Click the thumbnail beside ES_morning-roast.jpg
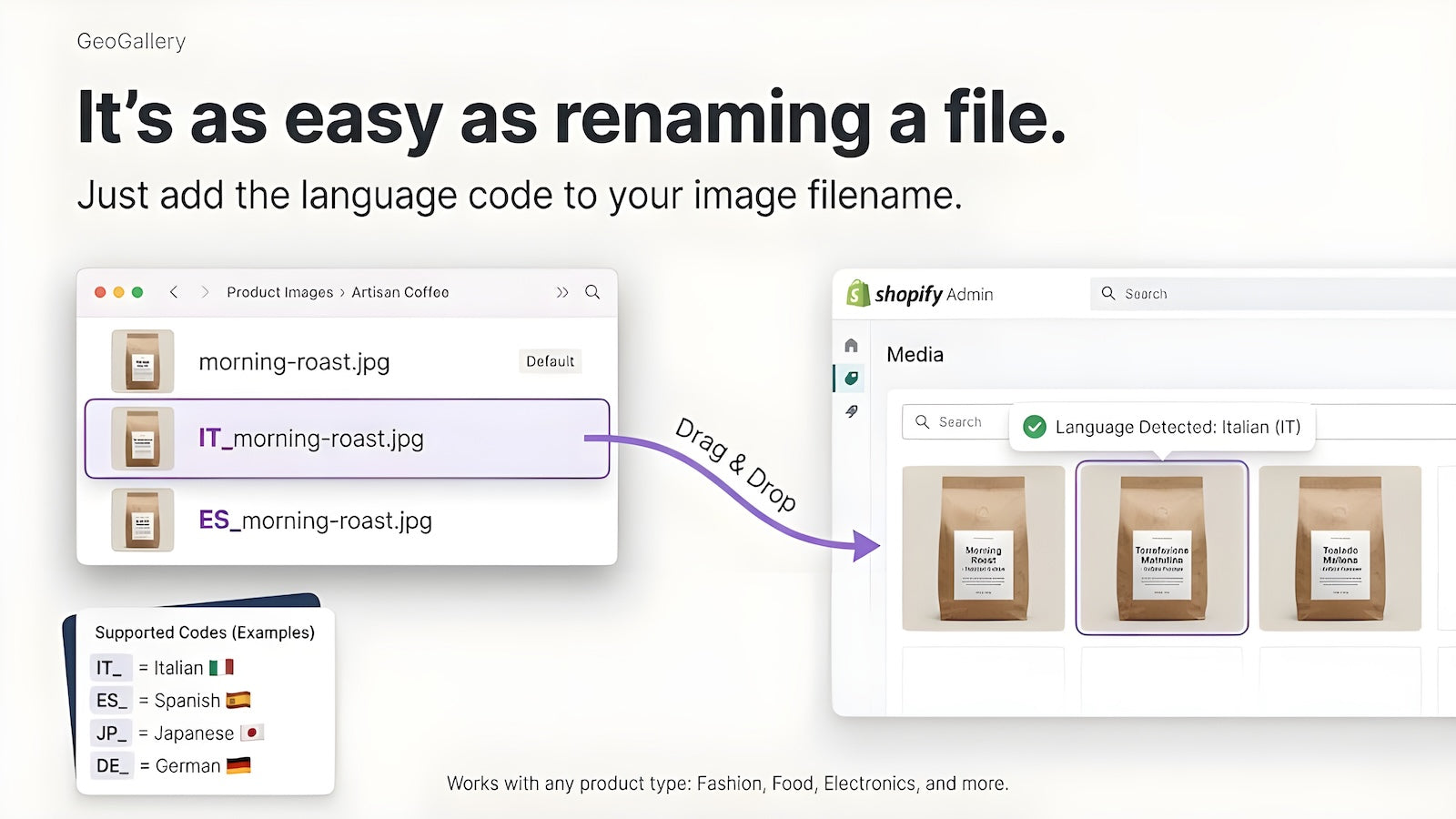Screen dimensions: 1456x819 pos(142,520)
